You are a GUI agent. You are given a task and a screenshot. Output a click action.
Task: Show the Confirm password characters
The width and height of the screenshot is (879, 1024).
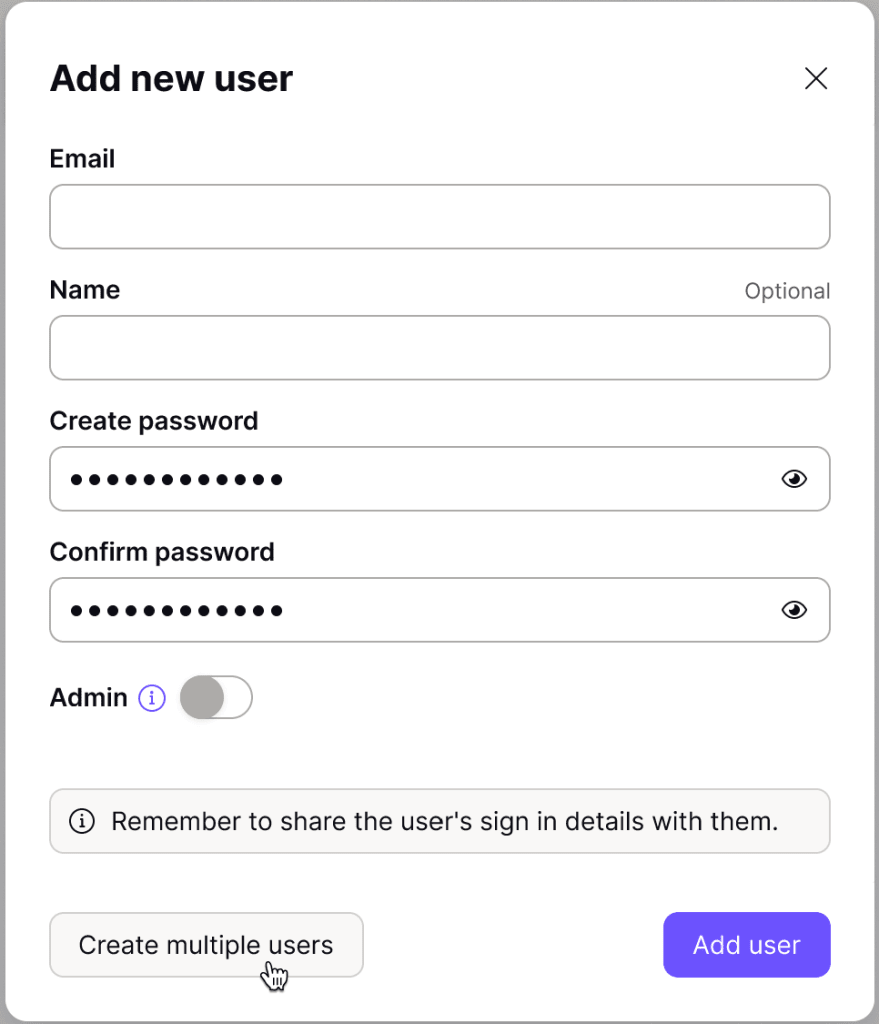pyautogui.click(x=793, y=609)
